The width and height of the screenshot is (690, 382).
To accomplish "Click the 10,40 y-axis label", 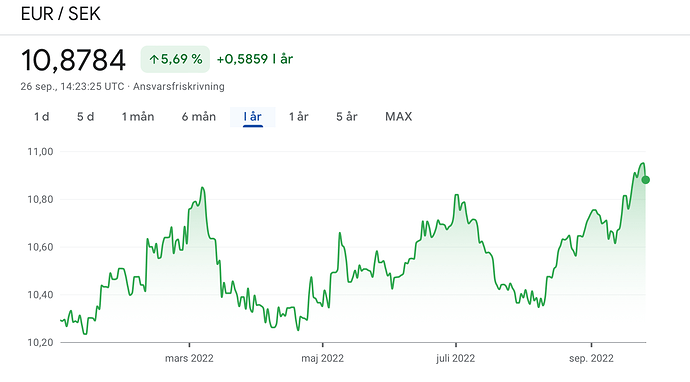I will coord(40,294).
